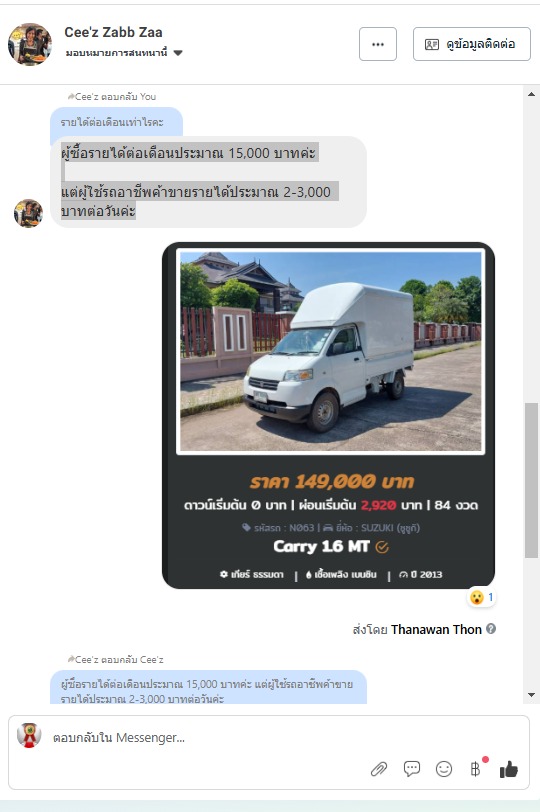Click the baht payment request icon
The height and width of the screenshot is (812, 540).
coord(475,769)
